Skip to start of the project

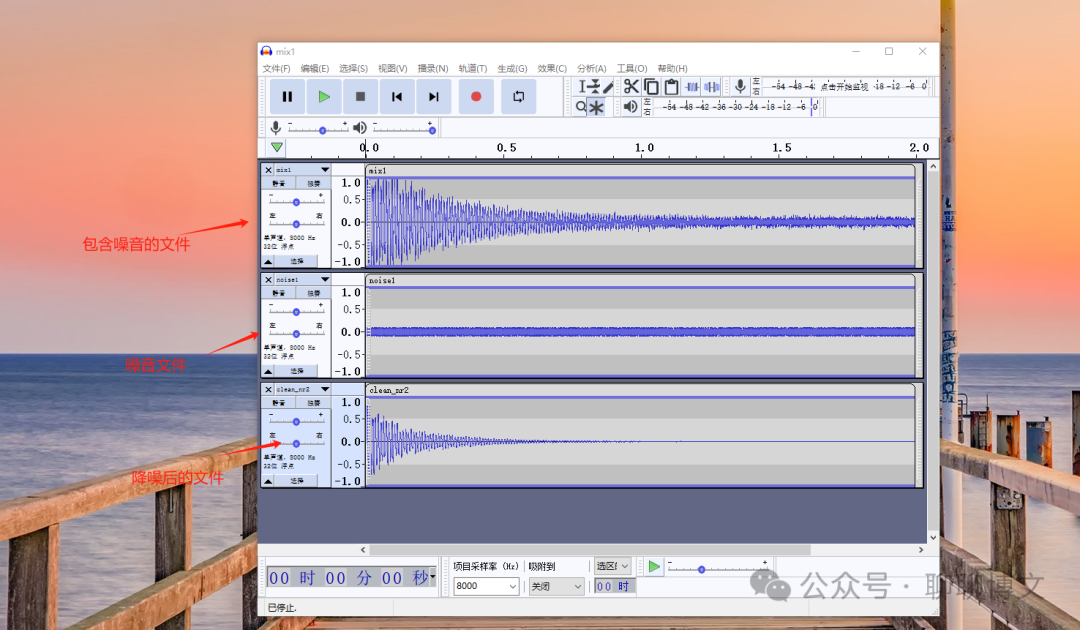point(397,97)
